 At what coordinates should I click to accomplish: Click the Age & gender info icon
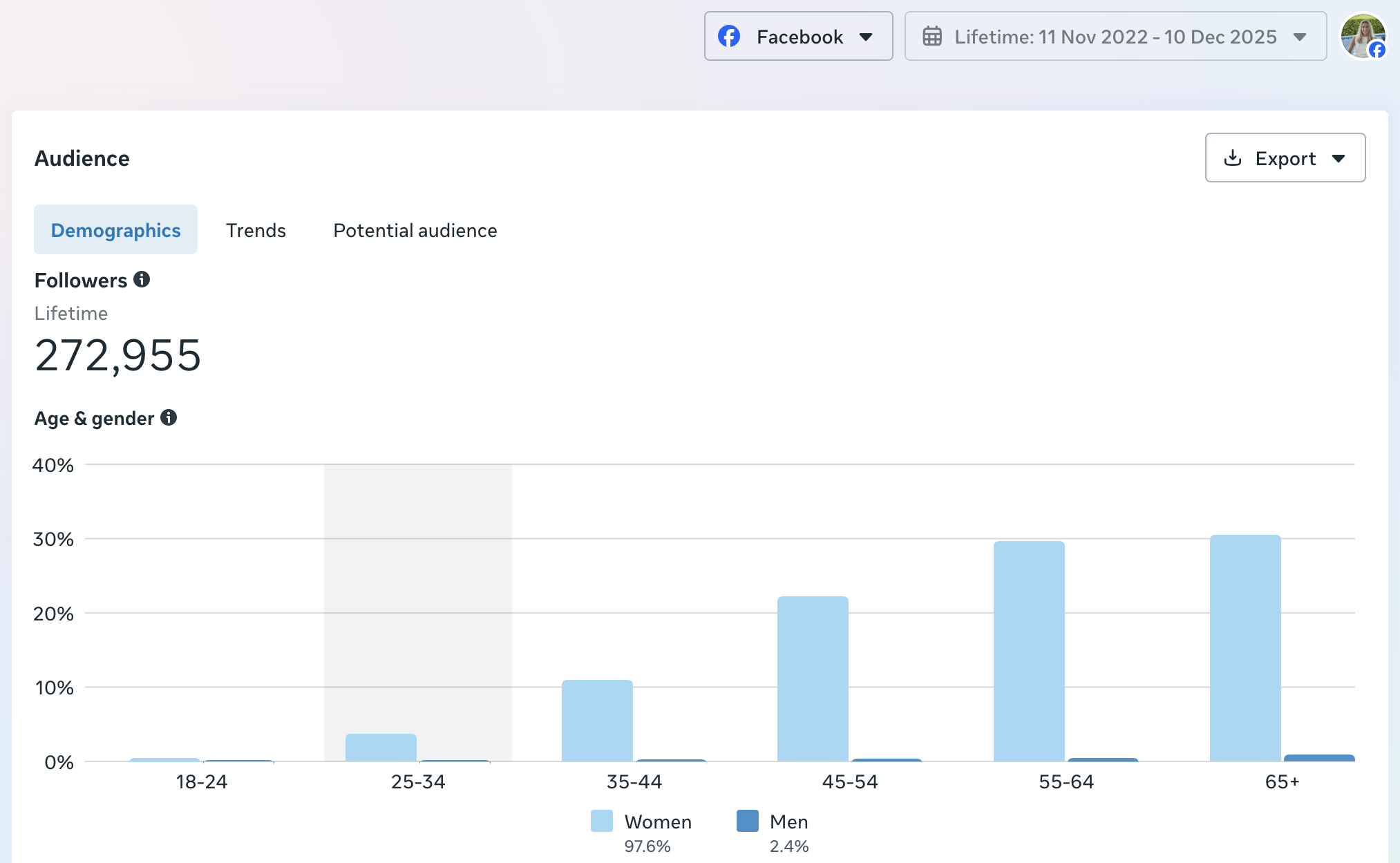pyautogui.click(x=169, y=417)
